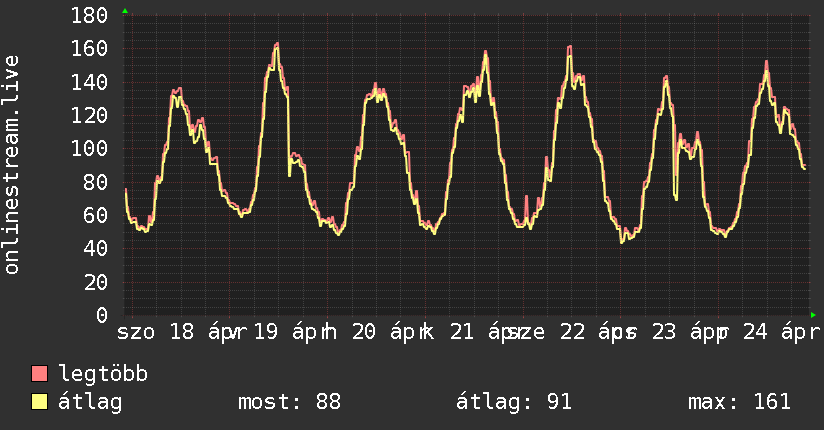Viewport: 824px width, 430px height.
Task: Click the y-axis label 140
Action: 89,82
